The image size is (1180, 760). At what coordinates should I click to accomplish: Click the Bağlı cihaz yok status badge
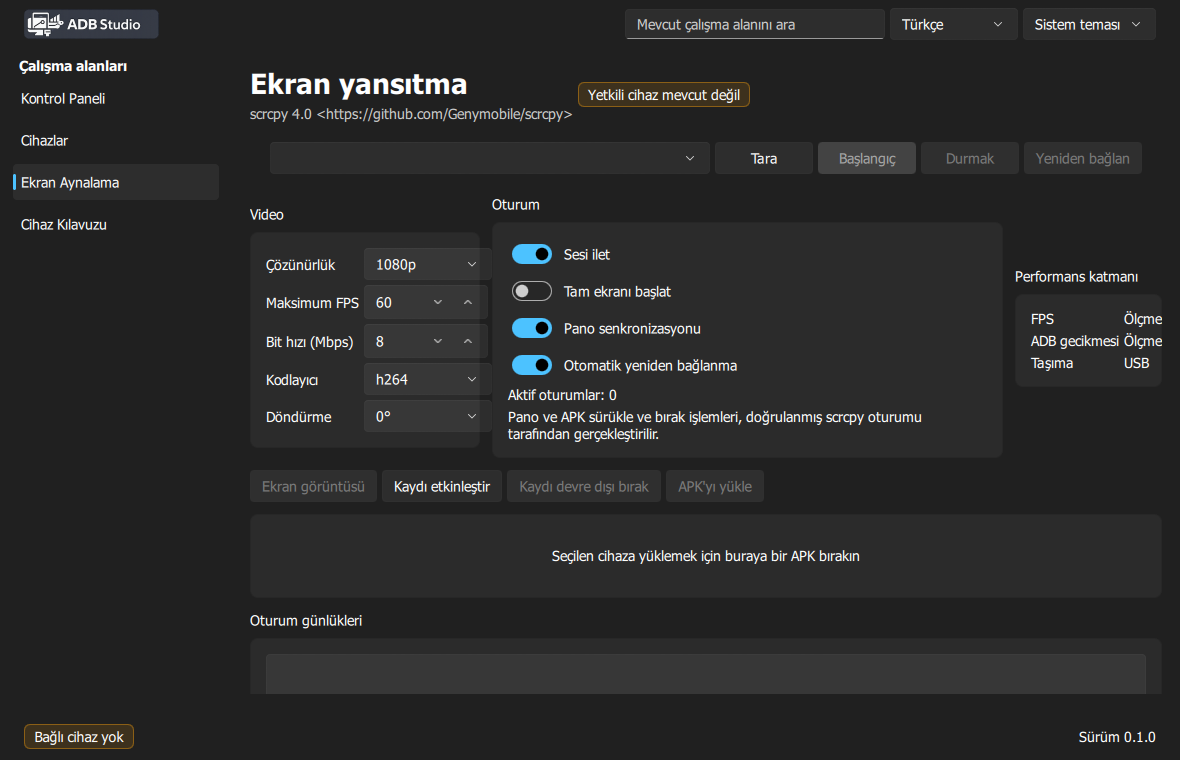point(79,737)
